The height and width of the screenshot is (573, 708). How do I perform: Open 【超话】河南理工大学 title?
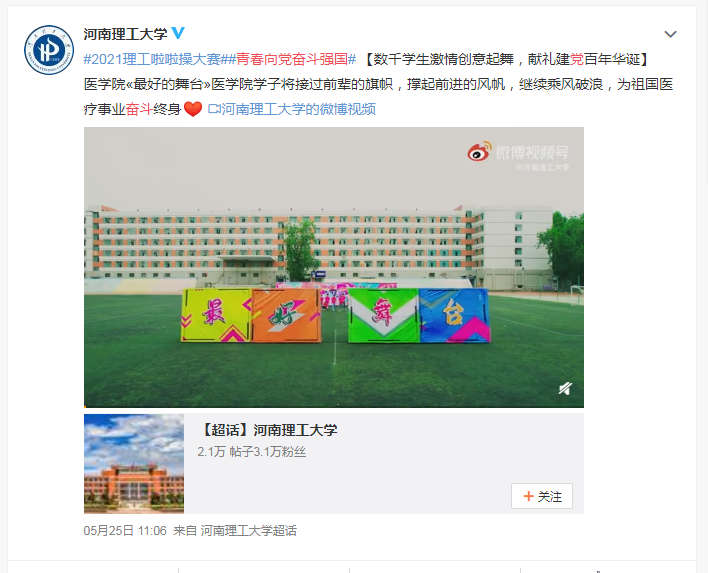(x=268, y=430)
